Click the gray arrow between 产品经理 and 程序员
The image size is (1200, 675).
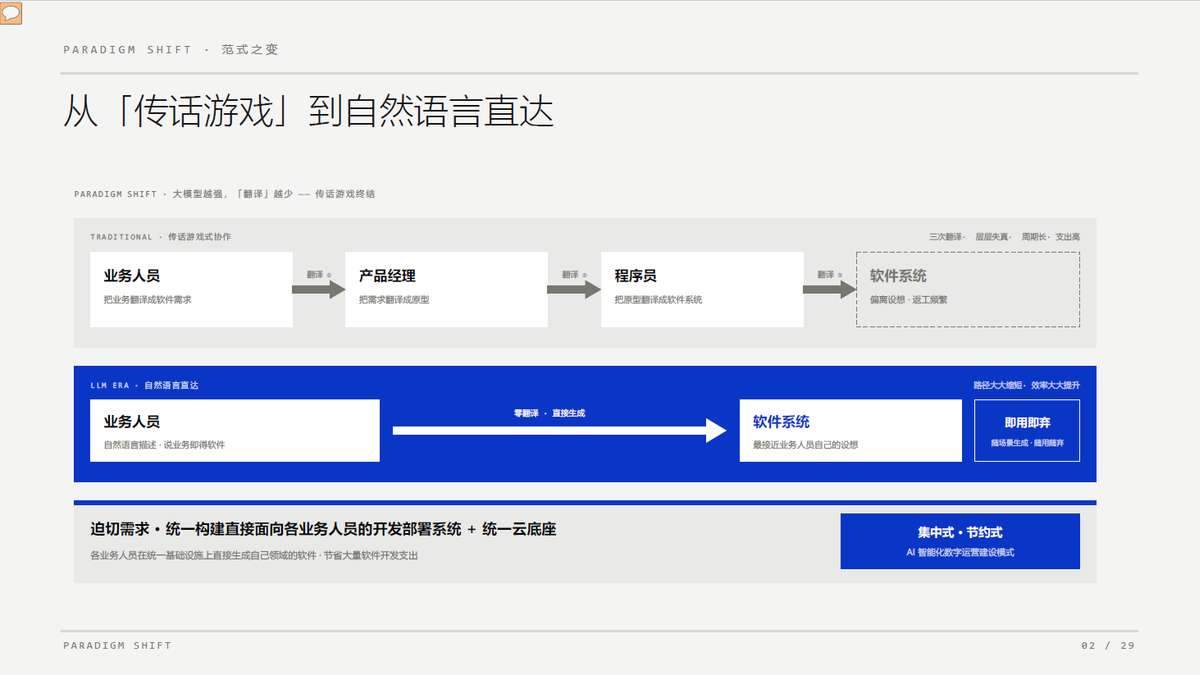tap(574, 289)
